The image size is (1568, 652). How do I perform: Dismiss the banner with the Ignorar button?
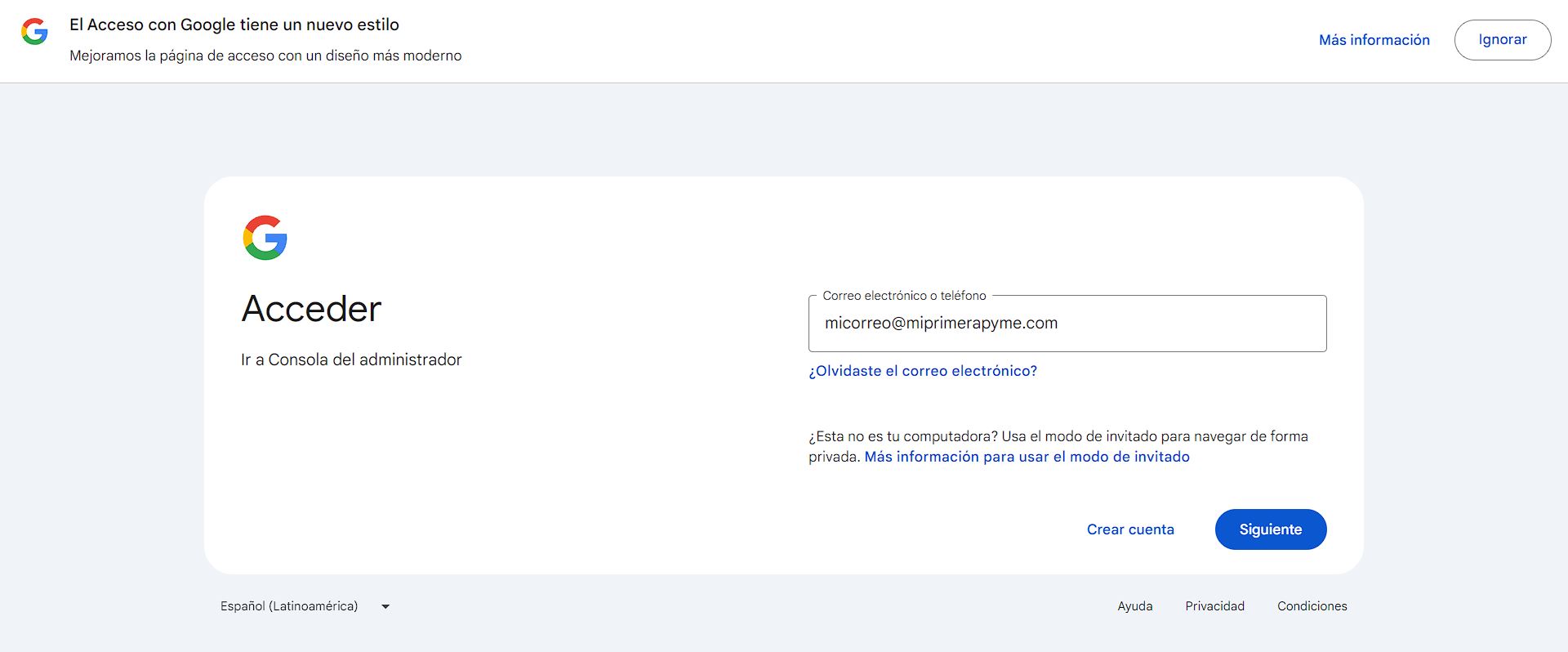pyautogui.click(x=1502, y=40)
